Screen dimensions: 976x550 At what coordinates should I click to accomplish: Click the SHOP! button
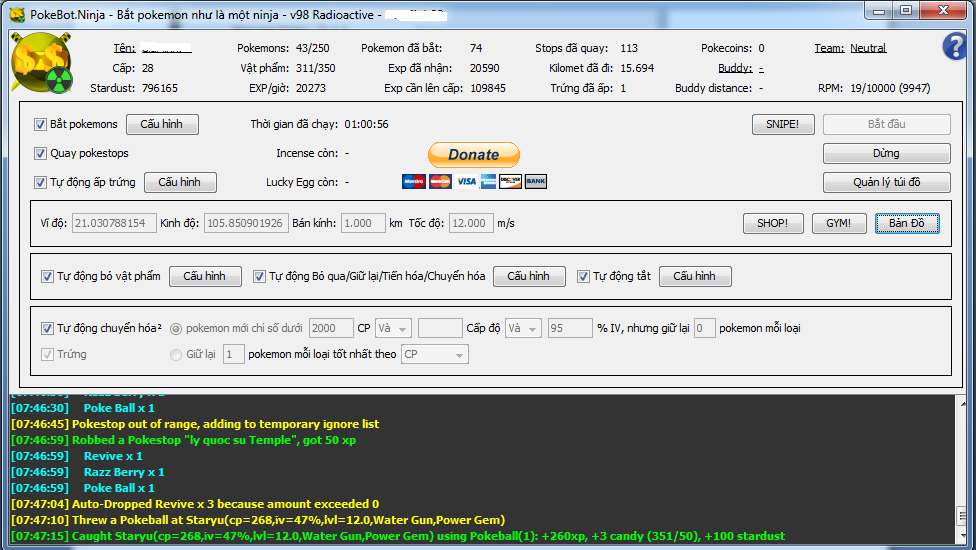pyautogui.click(x=772, y=223)
